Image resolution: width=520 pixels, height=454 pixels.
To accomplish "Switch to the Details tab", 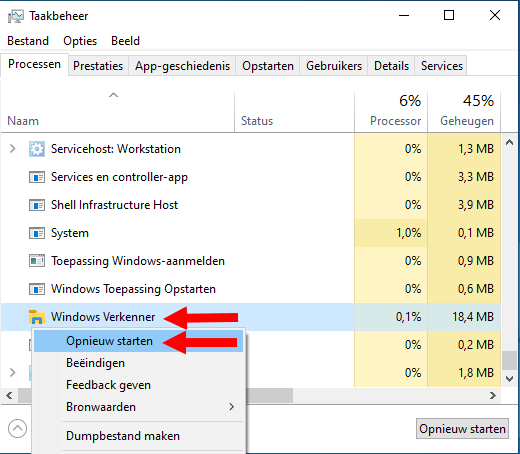I will point(391,66).
